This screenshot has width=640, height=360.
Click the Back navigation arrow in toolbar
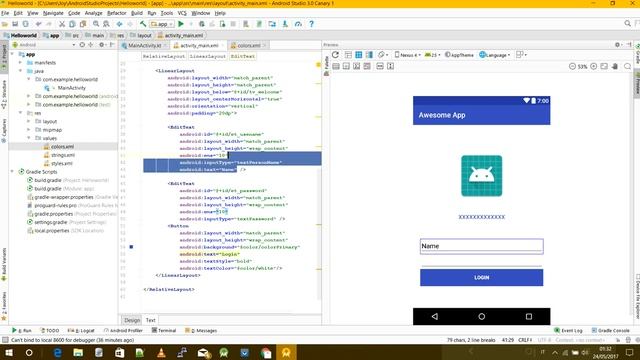120,24
